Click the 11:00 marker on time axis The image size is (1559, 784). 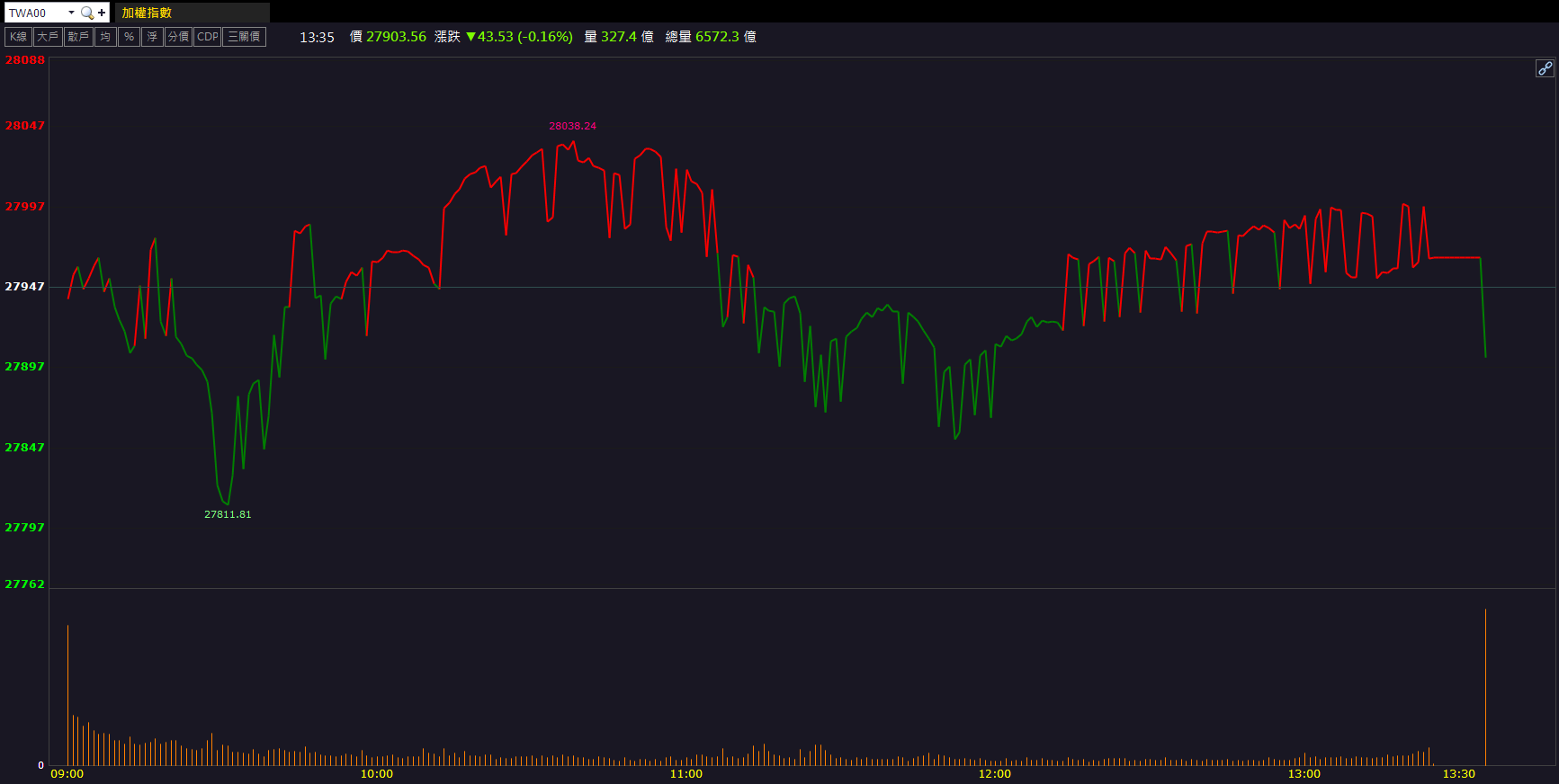(x=686, y=774)
